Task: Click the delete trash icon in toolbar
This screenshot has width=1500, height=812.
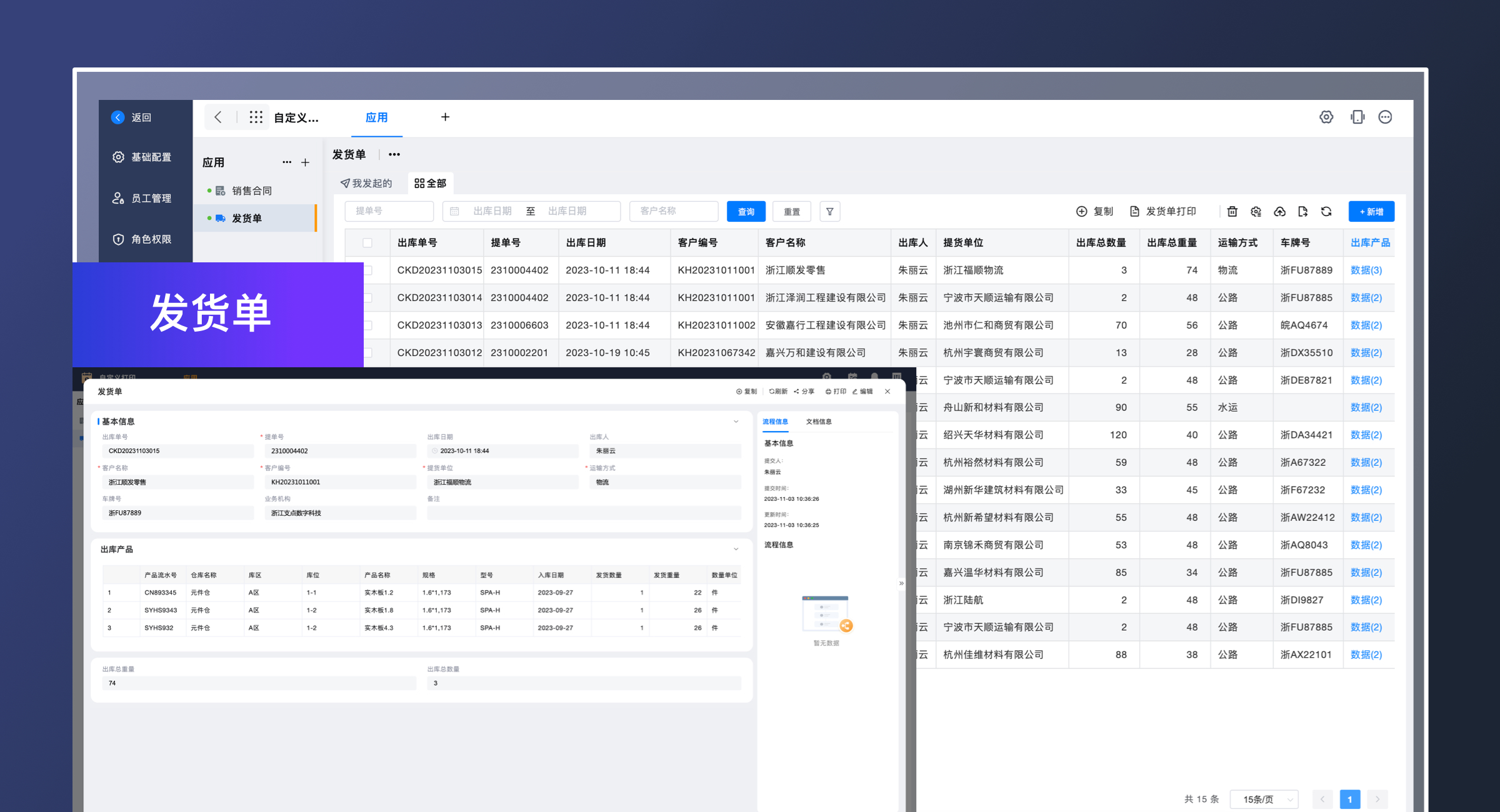Action: 1232,212
